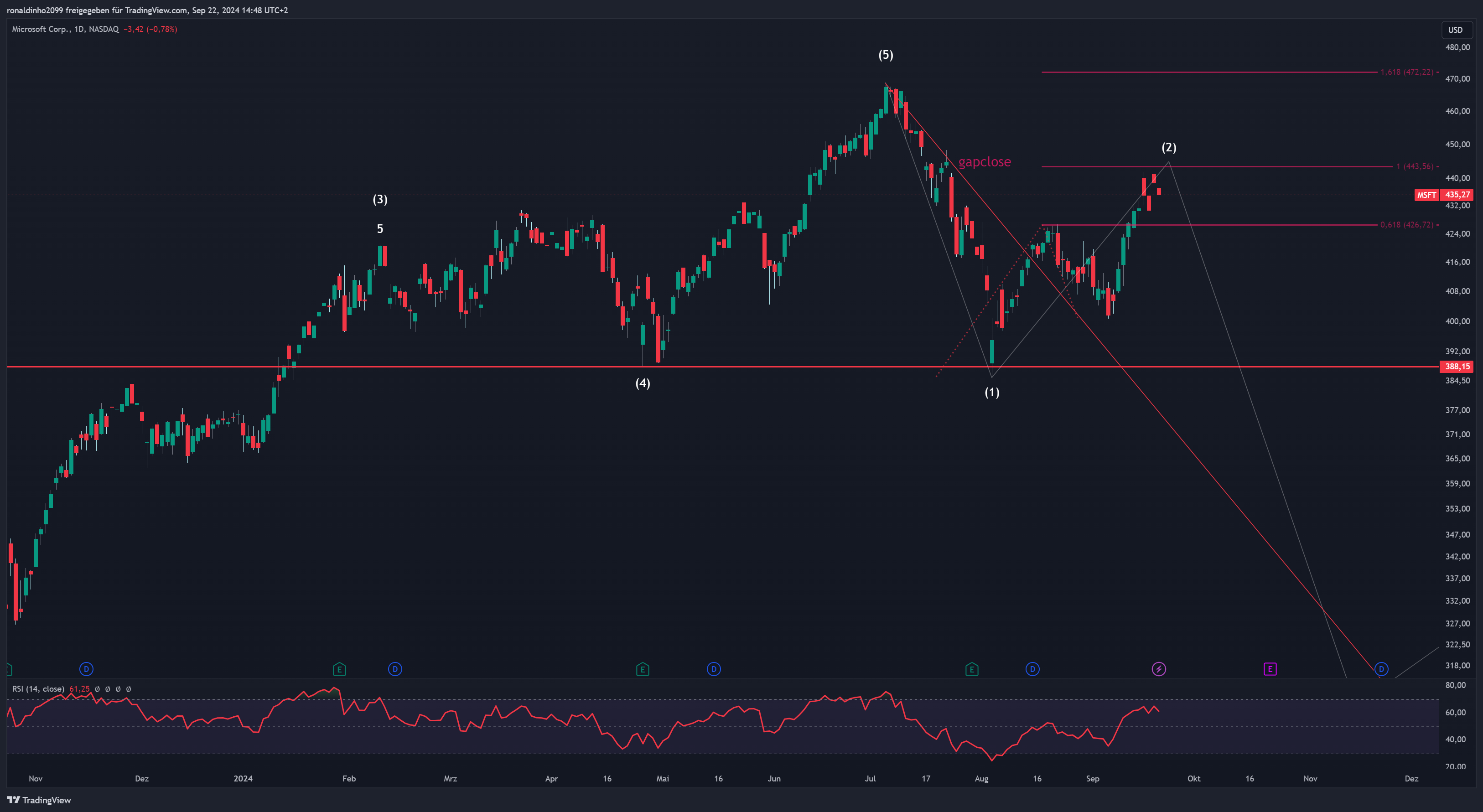
Task: Click the header text ronaldinho2099 freigegeben für TradingView.com
Action: tap(97, 10)
